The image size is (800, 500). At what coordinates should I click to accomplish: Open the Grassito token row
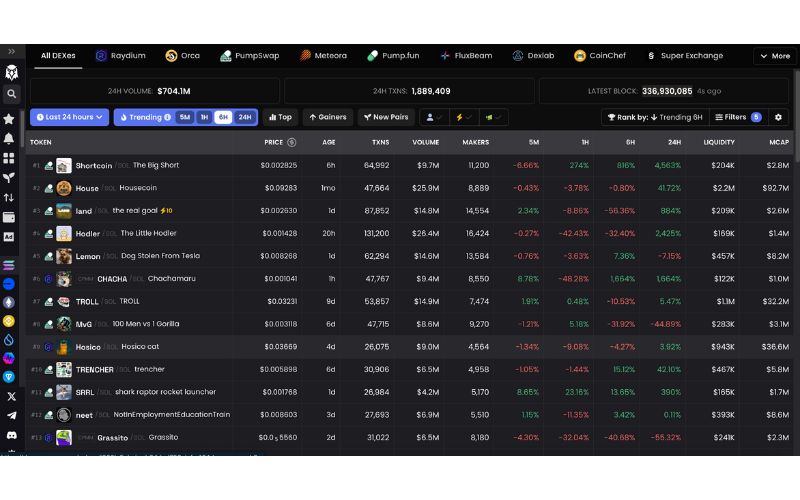point(409,438)
